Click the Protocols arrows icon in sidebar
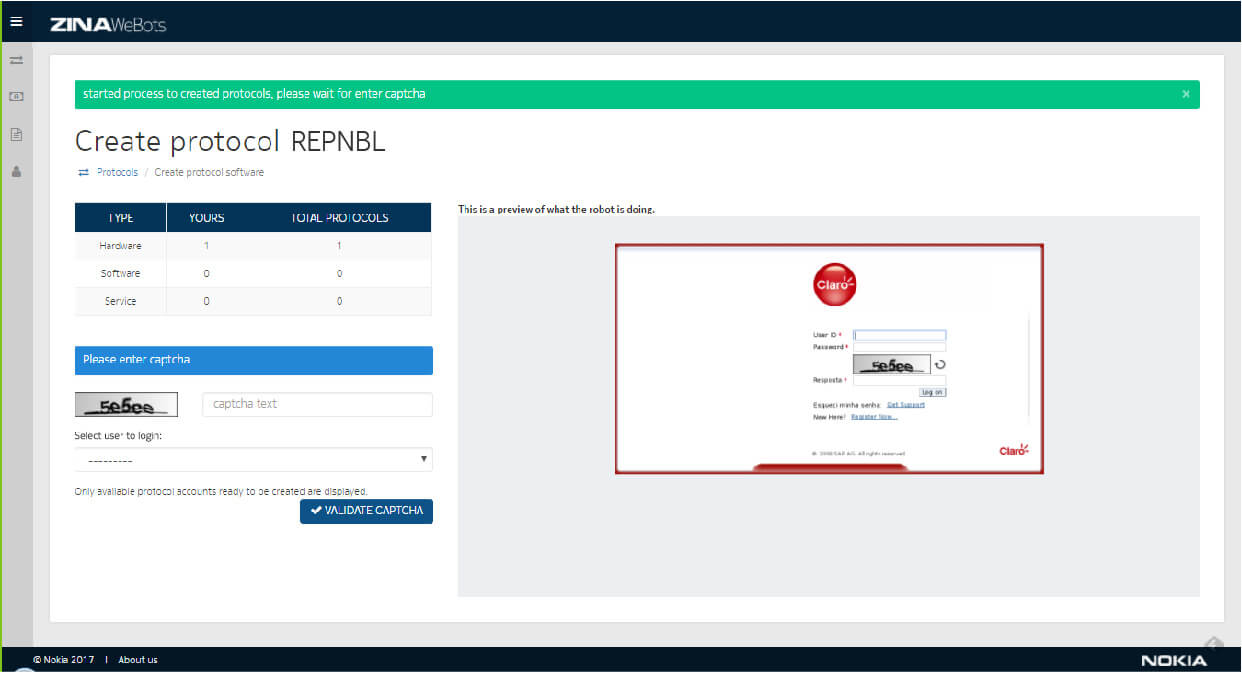 coord(16,61)
